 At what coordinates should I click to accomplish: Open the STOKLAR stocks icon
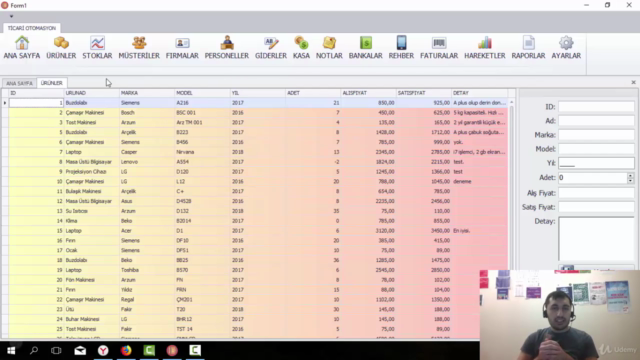point(97,48)
